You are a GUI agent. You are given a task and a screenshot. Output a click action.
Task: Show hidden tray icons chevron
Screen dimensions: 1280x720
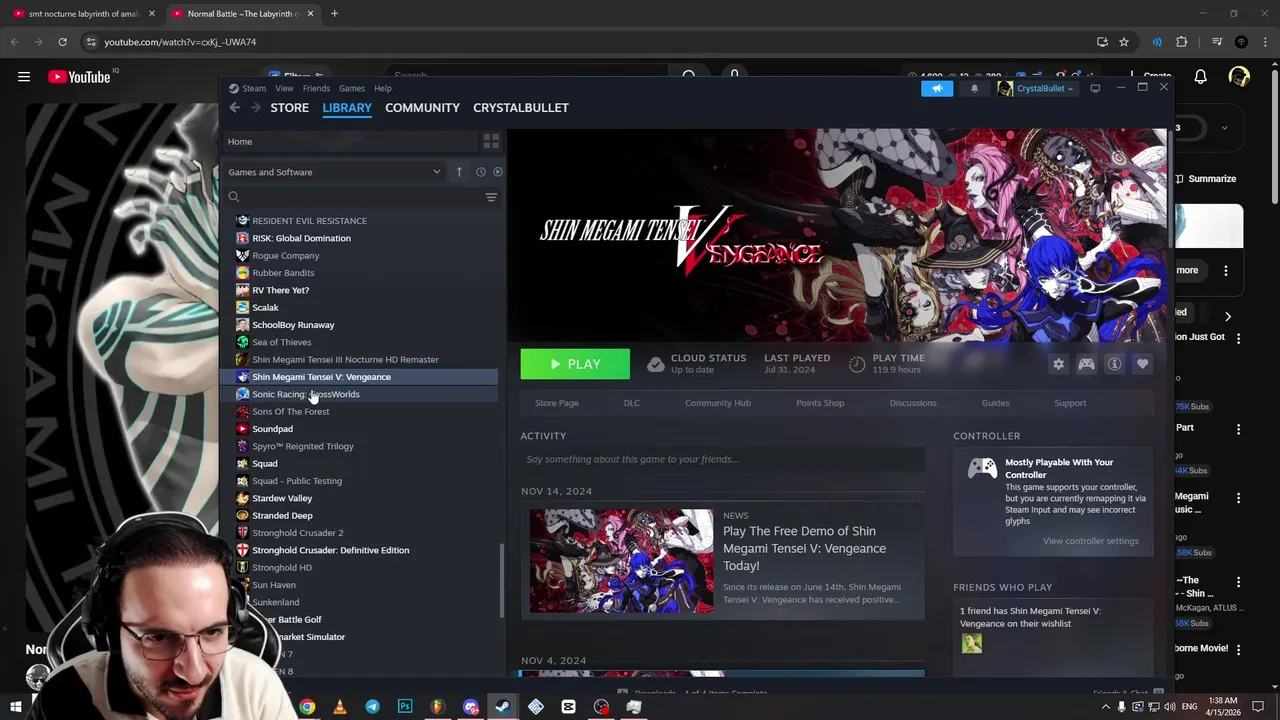[x=1105, y=707]
